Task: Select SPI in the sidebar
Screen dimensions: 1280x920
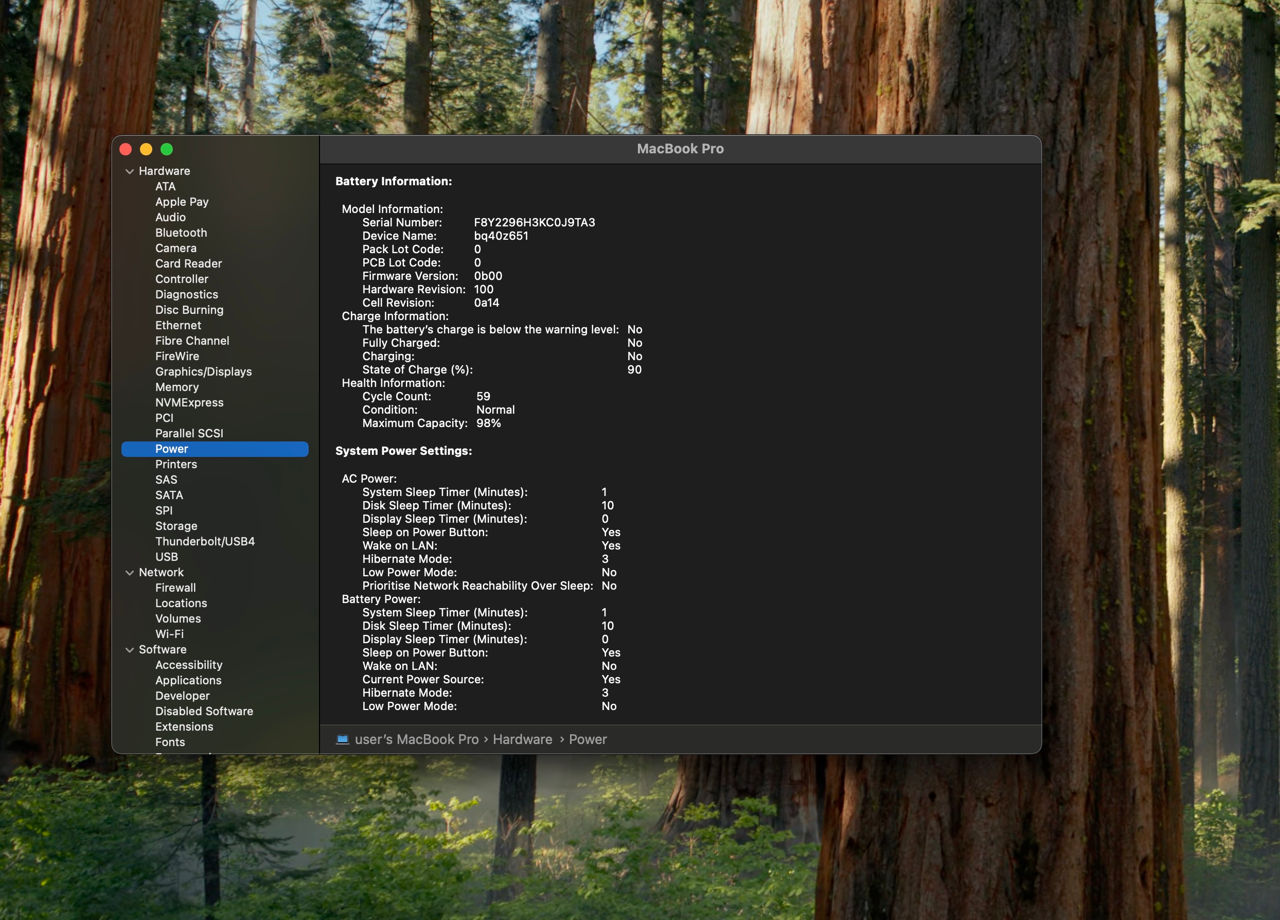Action: (x=164, y=511)
